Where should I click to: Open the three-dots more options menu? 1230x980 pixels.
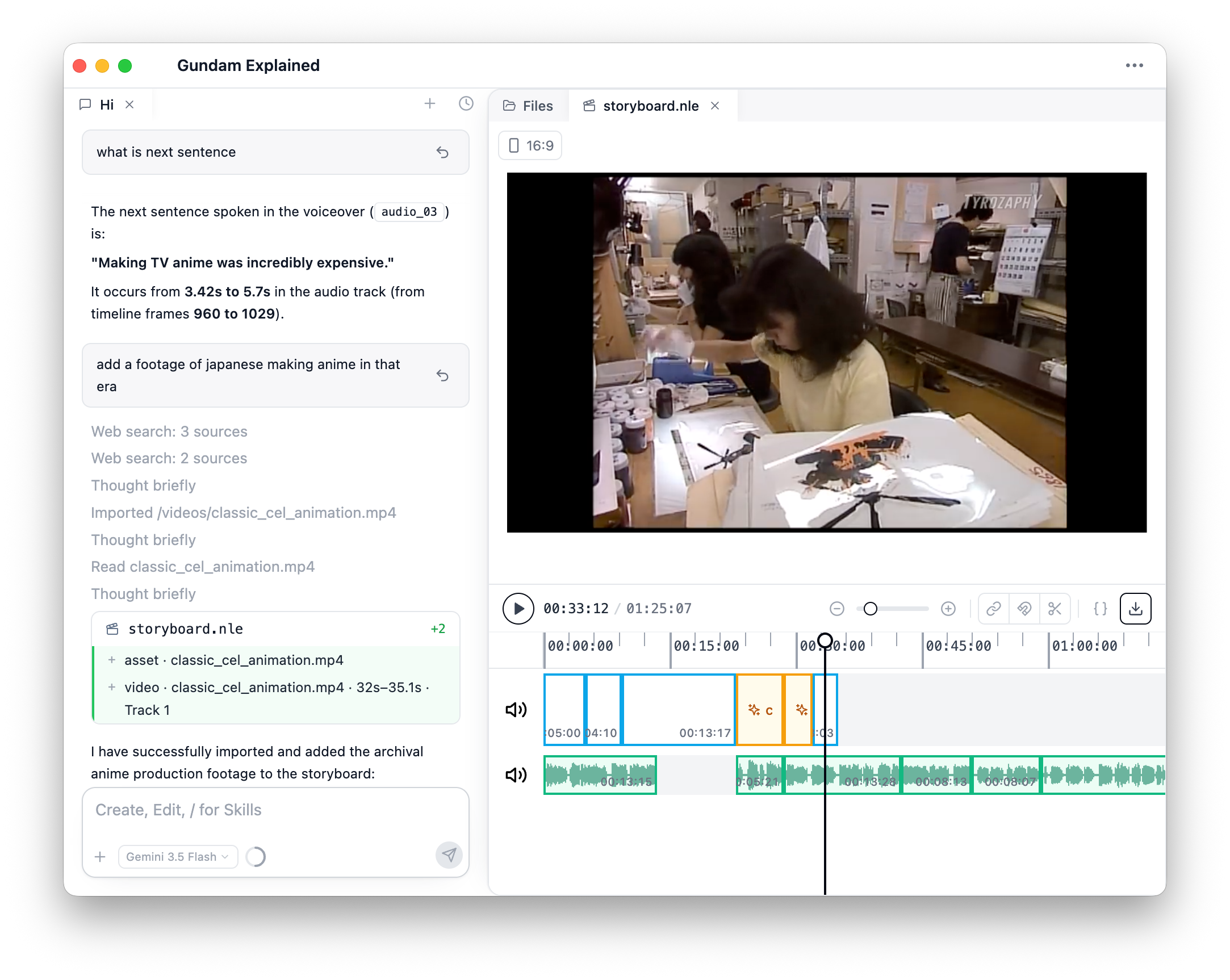pyautogui.click(x=1134, y=66)
